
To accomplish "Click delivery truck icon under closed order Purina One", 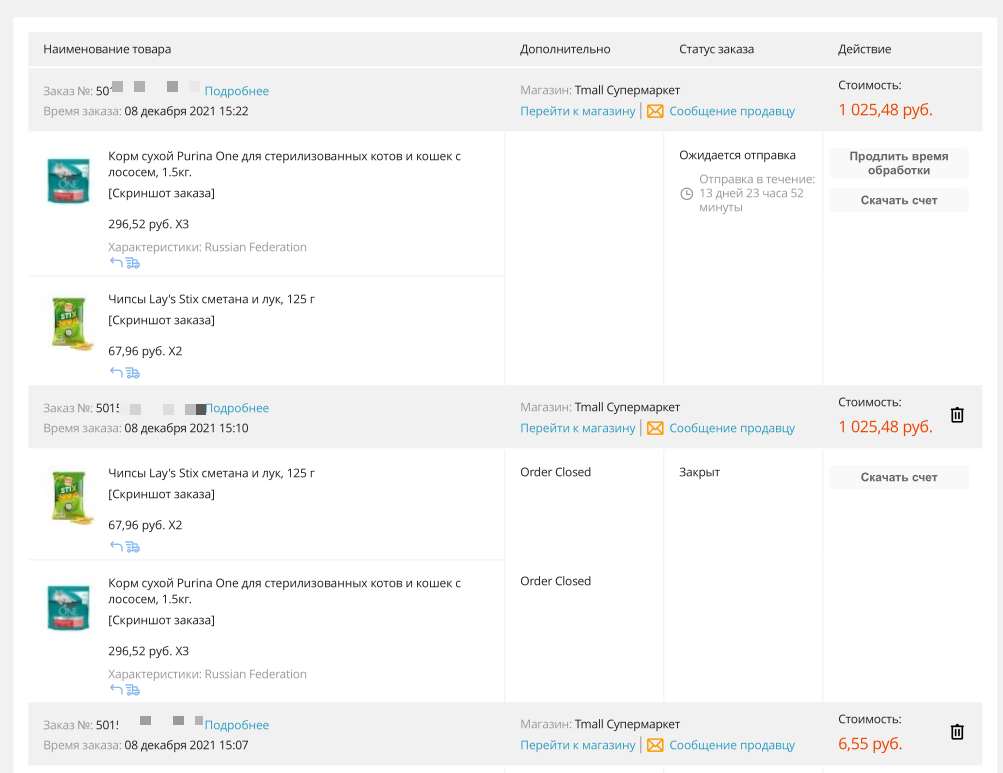I will [132, 690].
